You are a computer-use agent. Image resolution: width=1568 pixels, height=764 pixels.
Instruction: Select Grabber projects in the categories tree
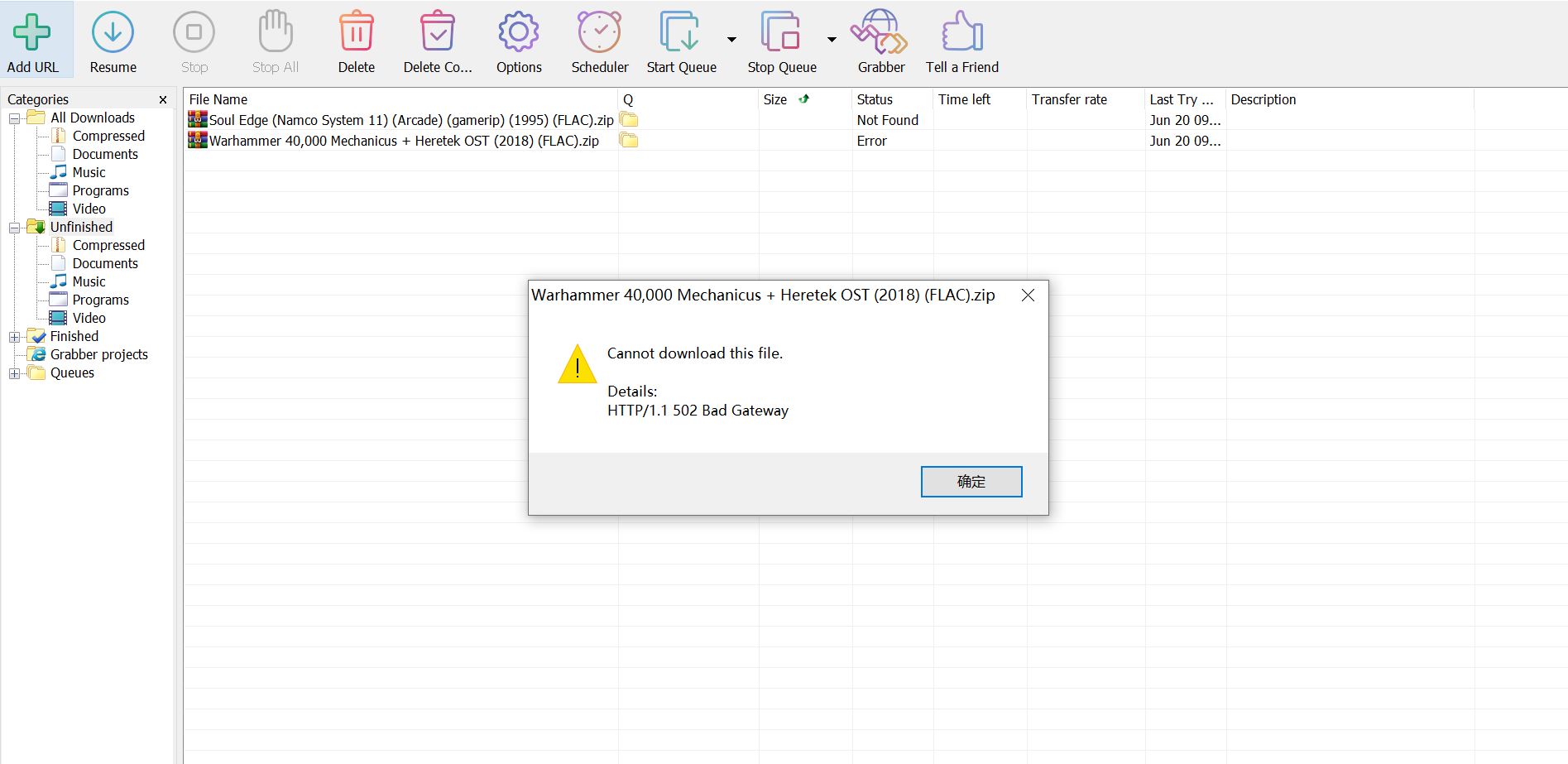coord(98,354)
